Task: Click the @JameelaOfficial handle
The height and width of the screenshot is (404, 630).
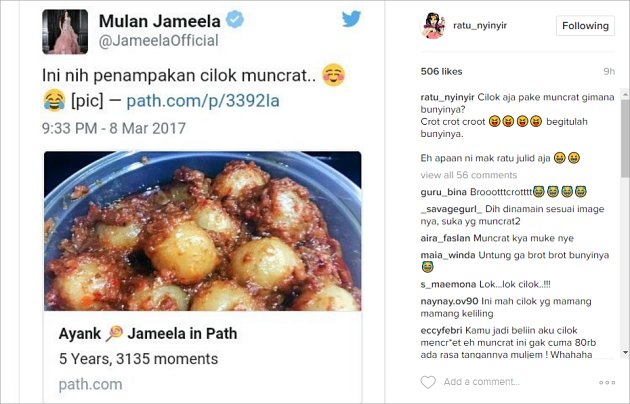Action: (159, 41)
